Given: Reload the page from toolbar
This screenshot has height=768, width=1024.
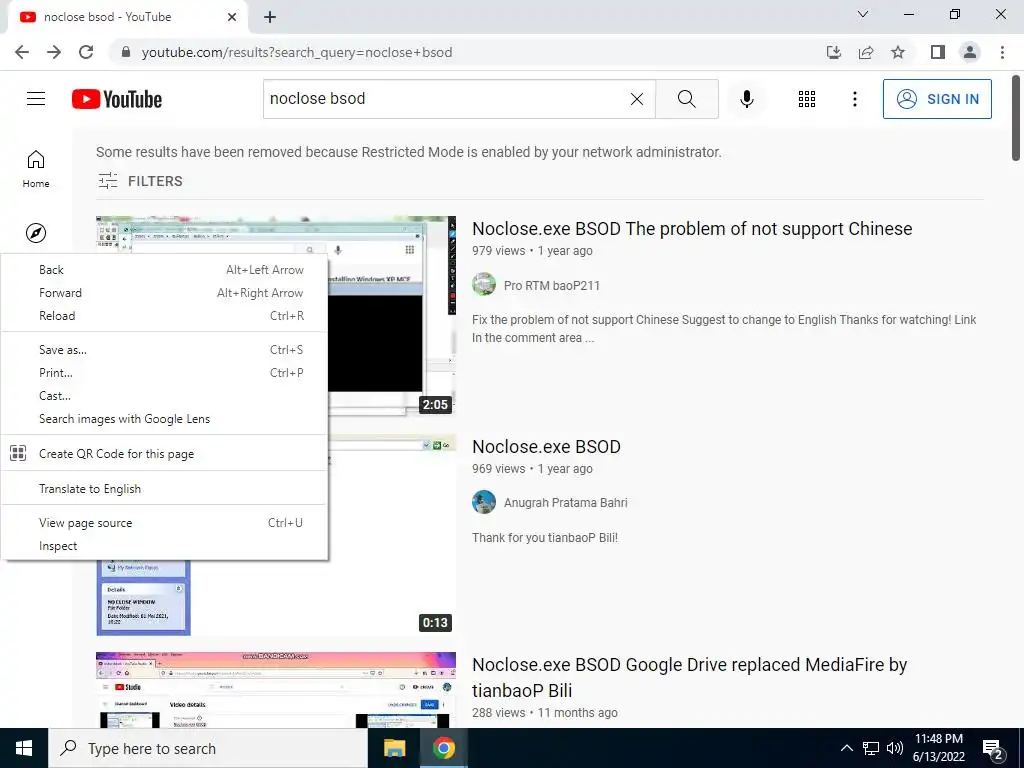Looking at the screenshot, I should pyautogui.click(x=86, y=52).
